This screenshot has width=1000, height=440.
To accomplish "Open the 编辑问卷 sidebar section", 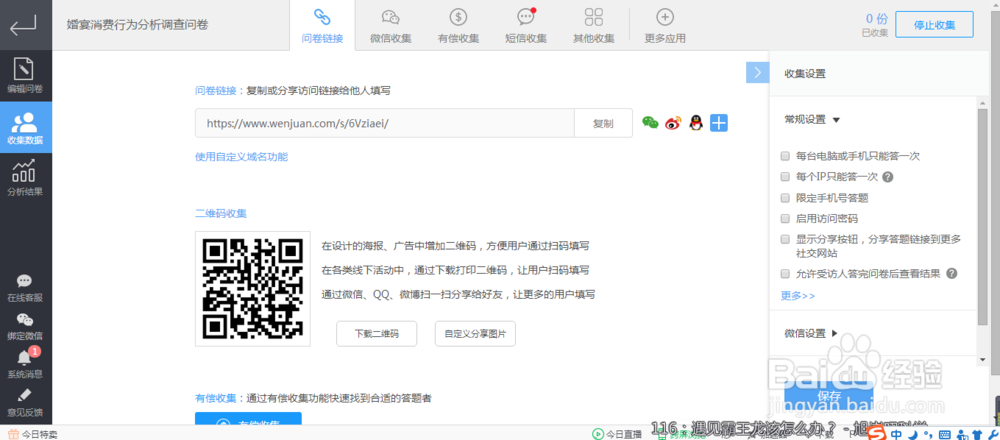I will point(26,76).
